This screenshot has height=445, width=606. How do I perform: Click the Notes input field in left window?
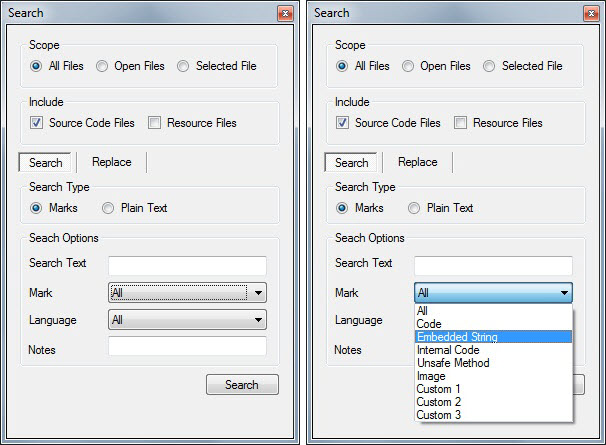(x=187, y=346)
